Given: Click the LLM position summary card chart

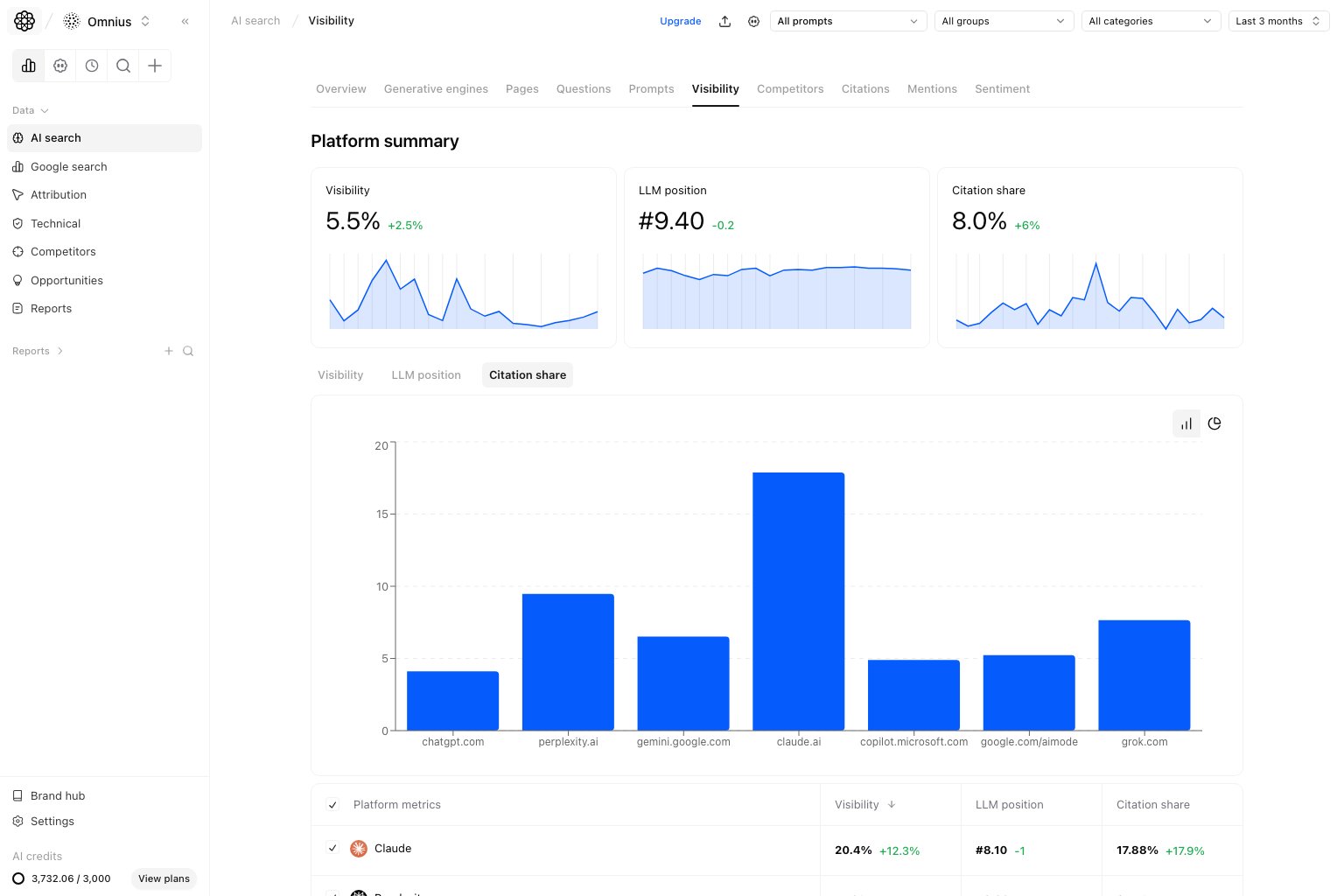Looking at the screenshot, I should coord(777,291).
